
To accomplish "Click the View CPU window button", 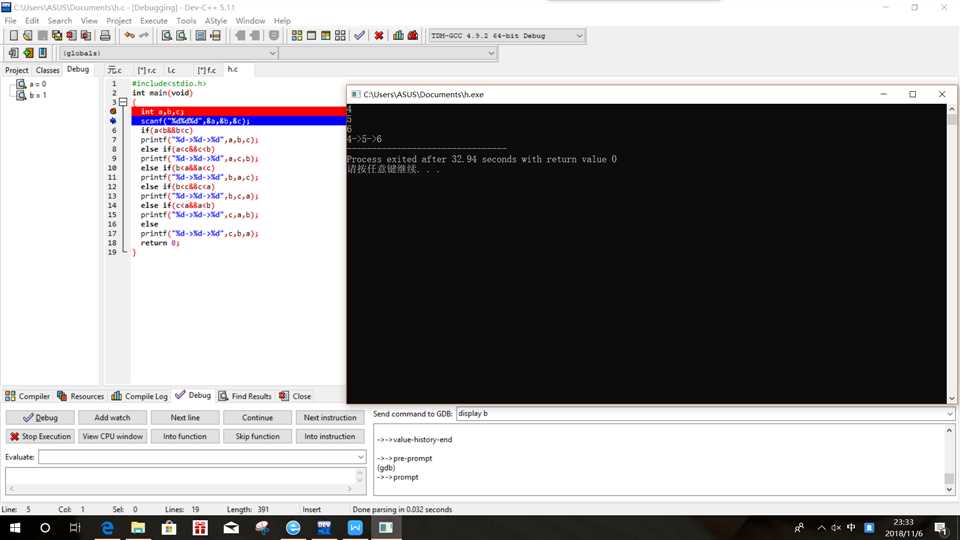I will (x=112, y=437).
